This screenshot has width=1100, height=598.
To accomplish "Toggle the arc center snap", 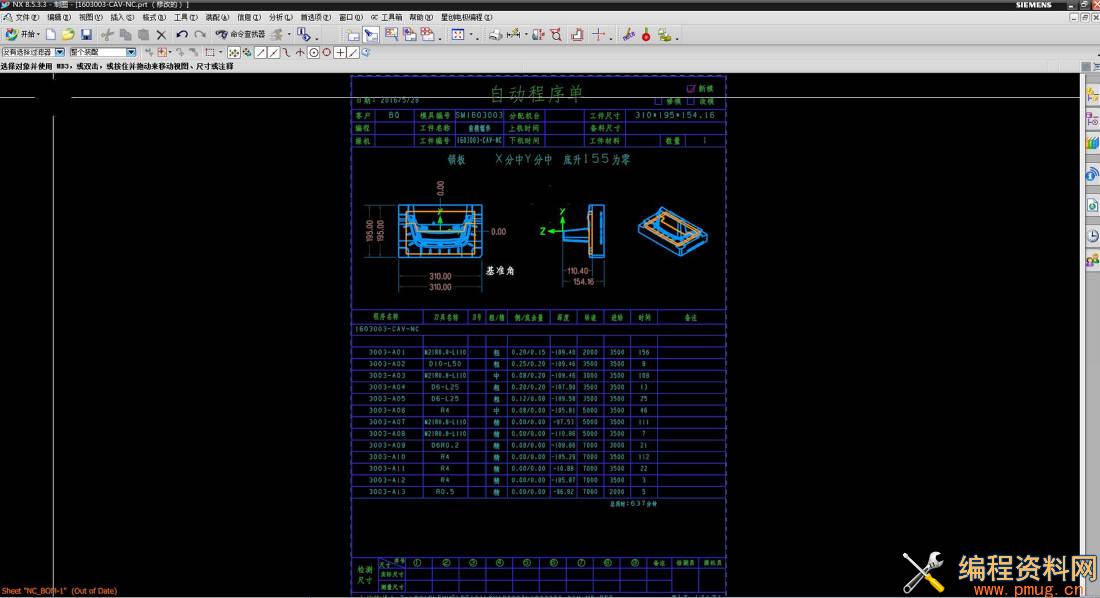I will (314, 53).
